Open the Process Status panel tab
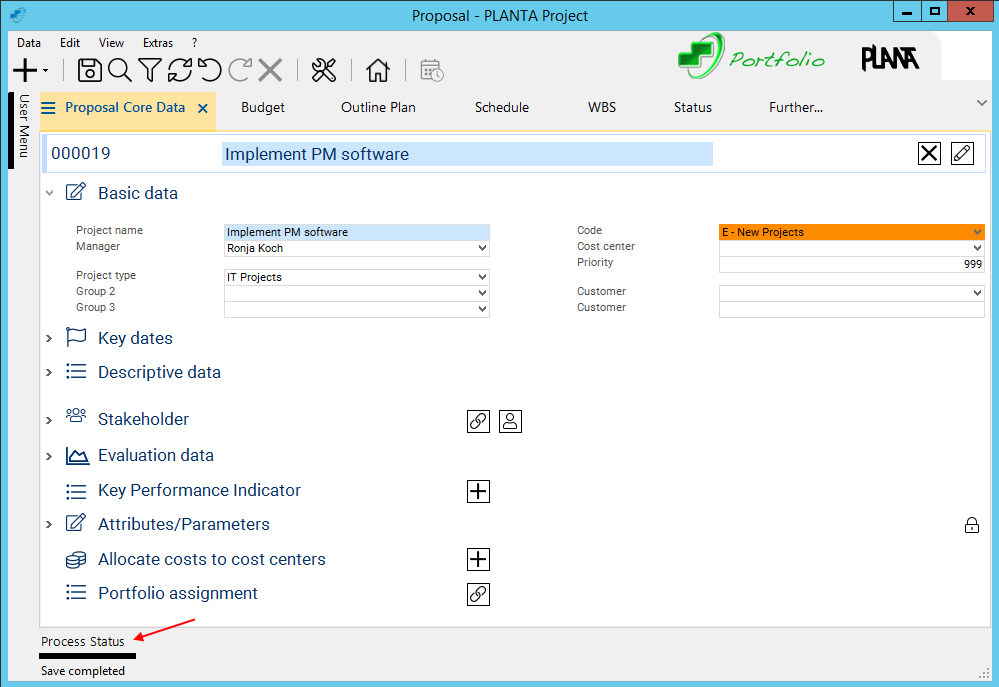 point(83,642)
